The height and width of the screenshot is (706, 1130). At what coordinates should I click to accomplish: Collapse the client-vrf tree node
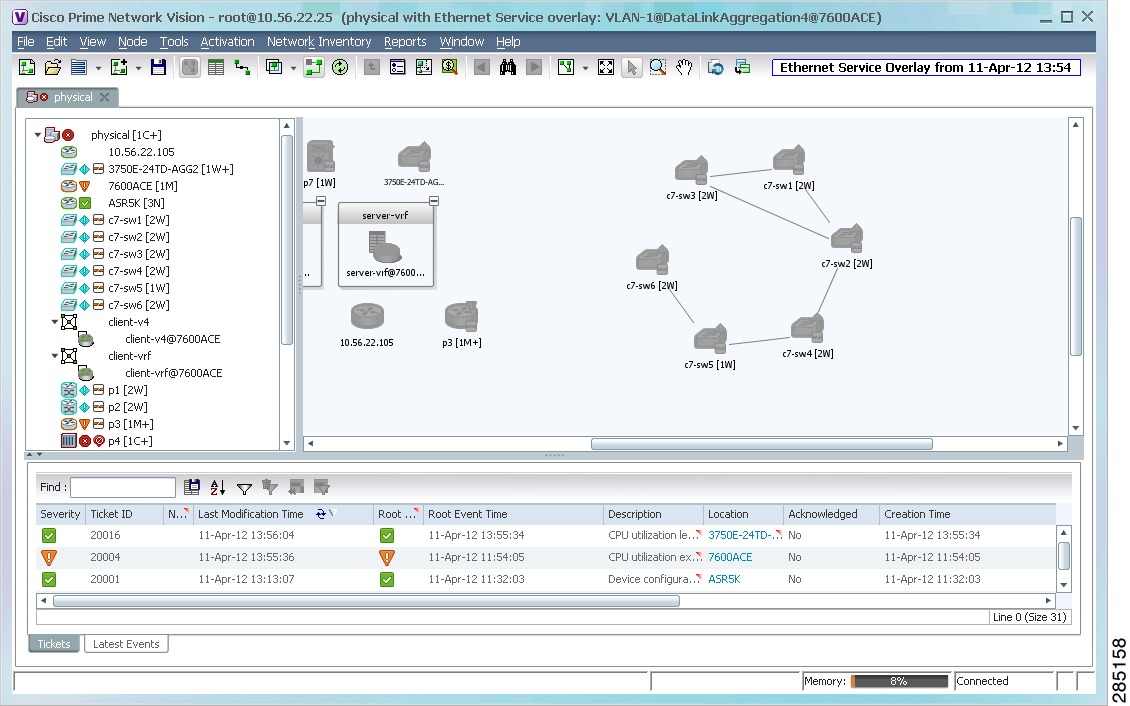[x=55, y=356]
